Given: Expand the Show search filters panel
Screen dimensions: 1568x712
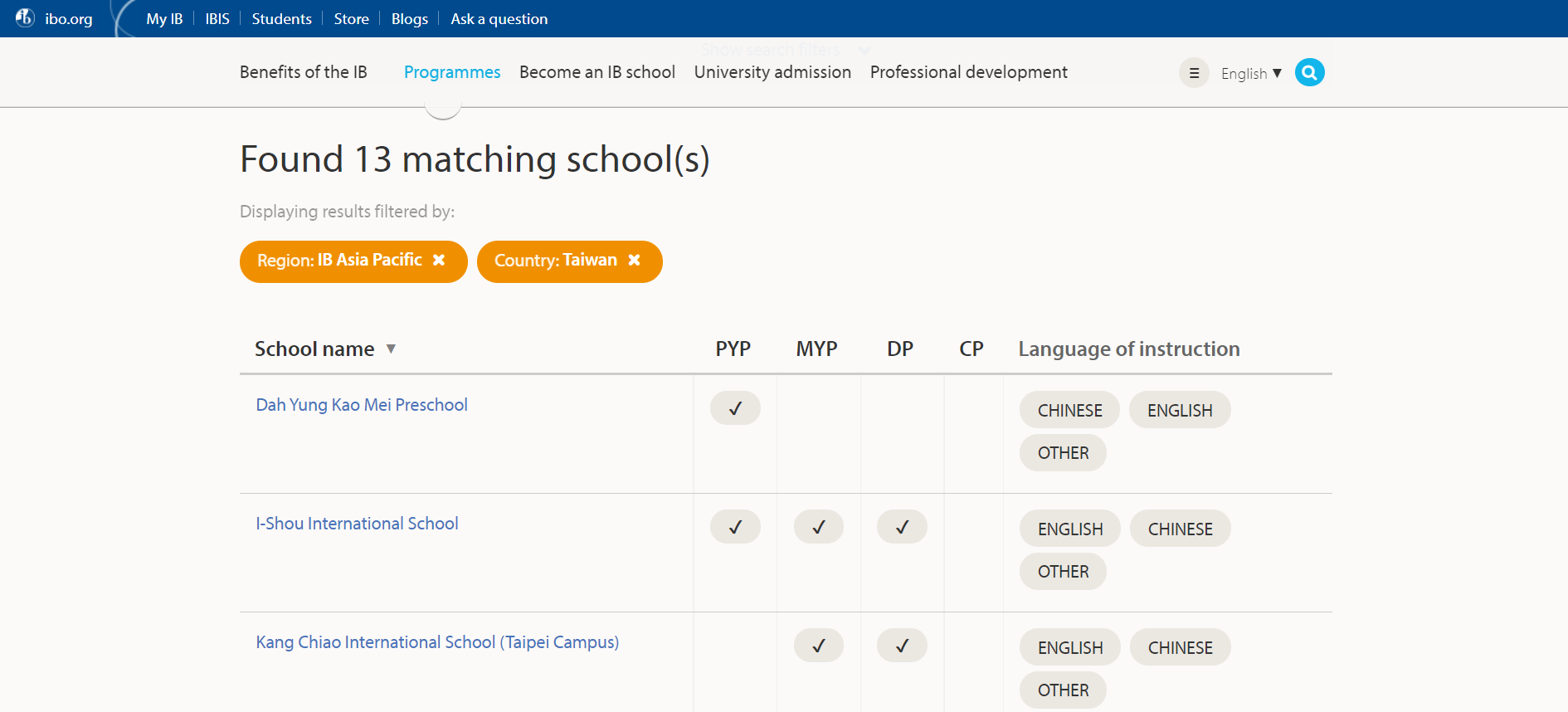Looking at the screenshot, I should [784, 50].
